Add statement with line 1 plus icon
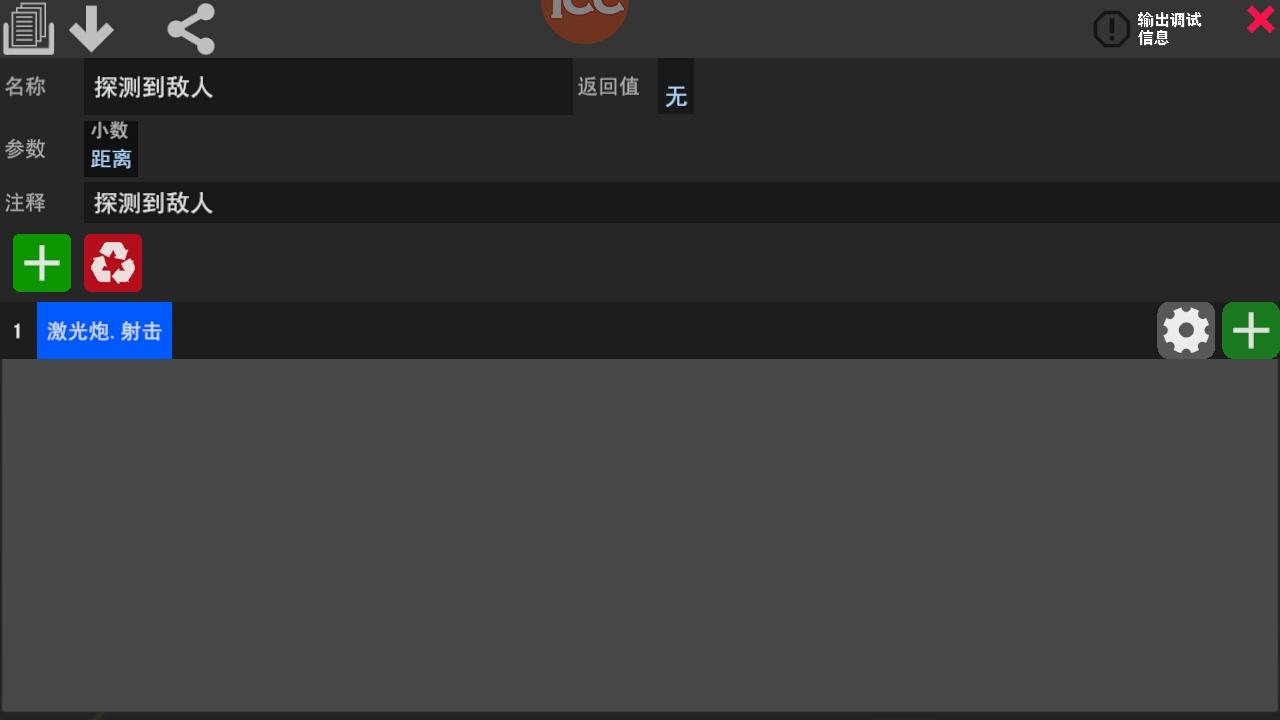Screen dimensions: 1280x720 [x=1251, y=331]
